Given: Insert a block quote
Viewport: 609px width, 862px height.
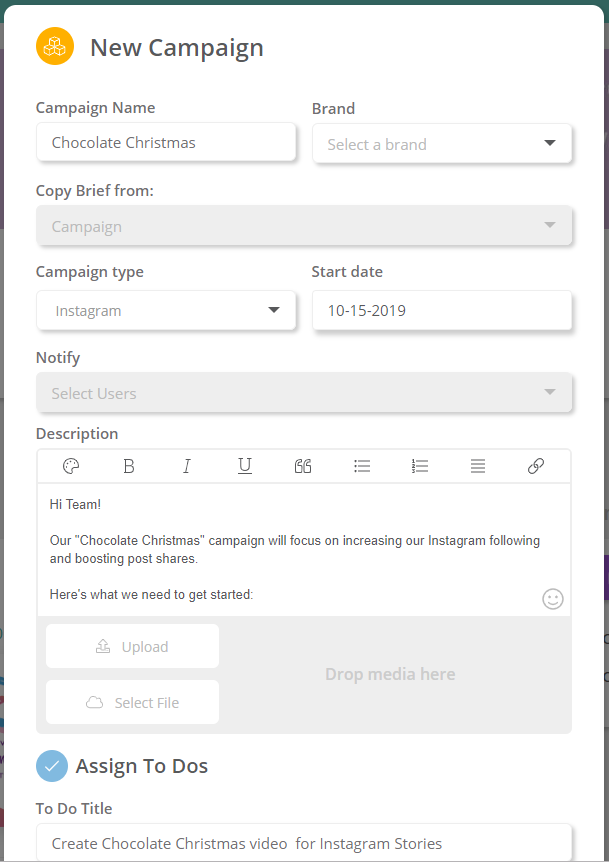Looking at the screenshot, I should (x=303, y=466).
